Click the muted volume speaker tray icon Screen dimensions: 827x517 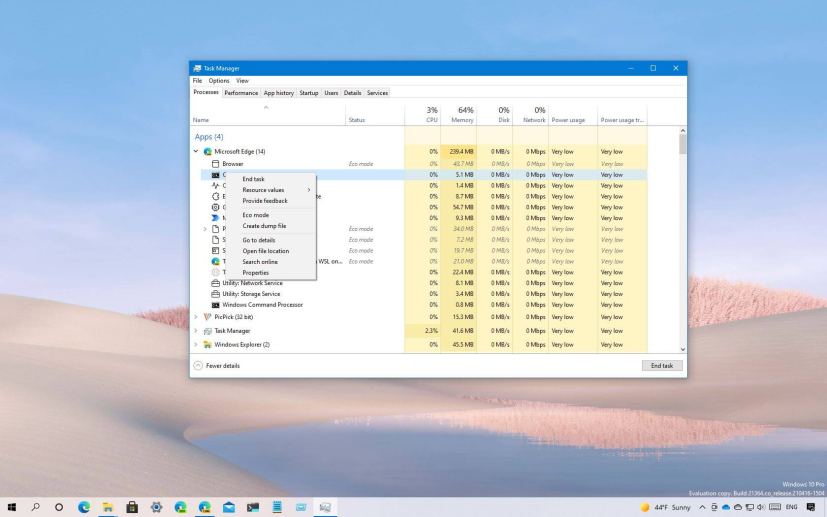pos(760,508)
